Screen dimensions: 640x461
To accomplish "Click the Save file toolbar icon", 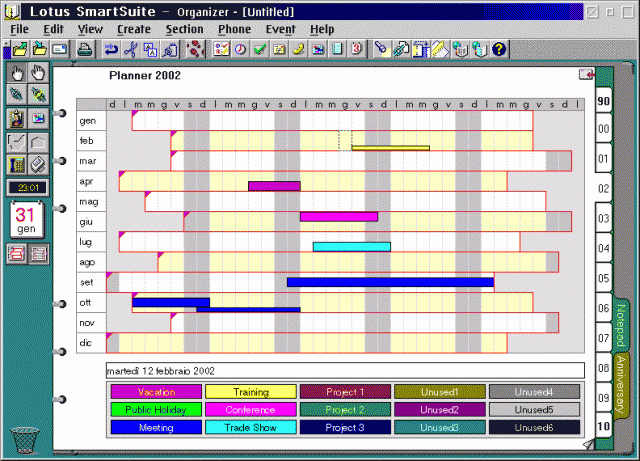I will (x=40, y=49).
